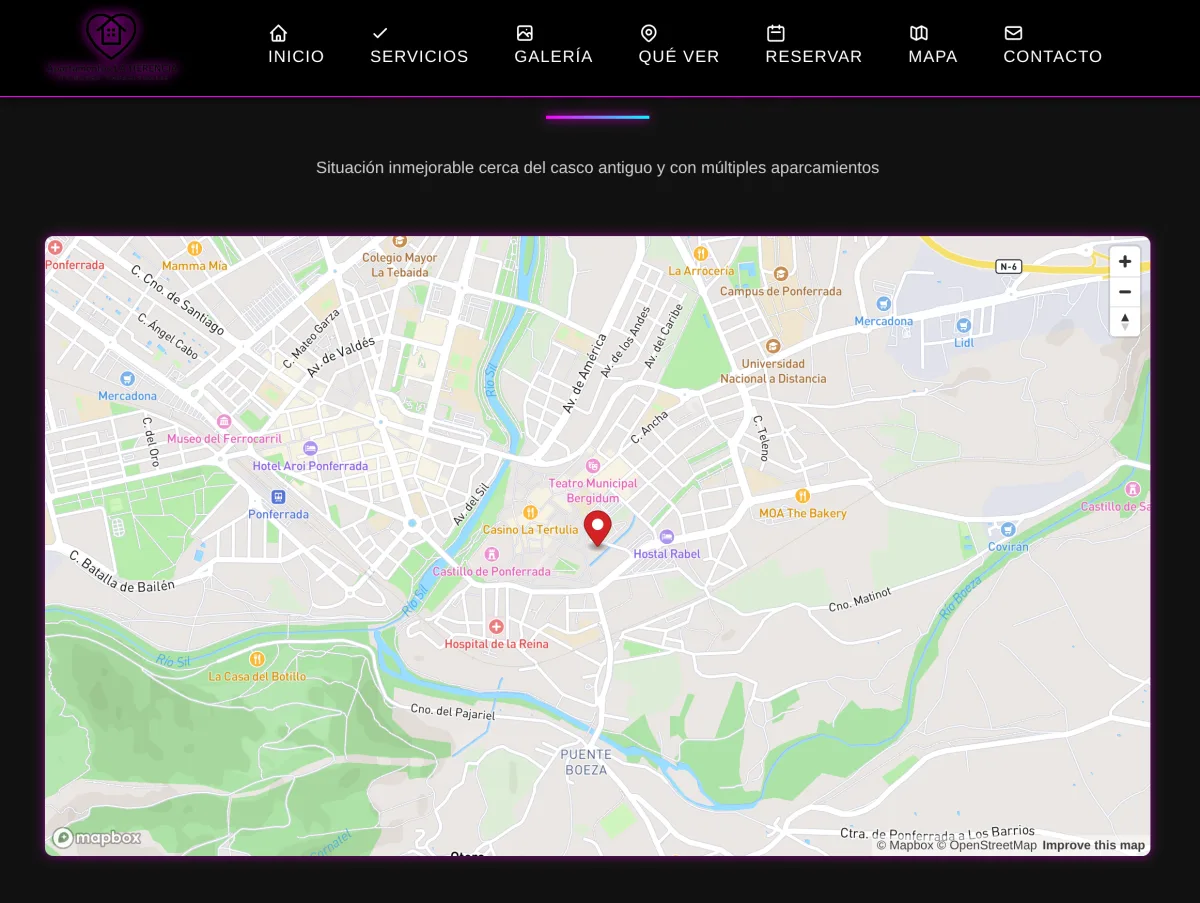Reset map bearing with the compass control

(x=1125, y=321)
